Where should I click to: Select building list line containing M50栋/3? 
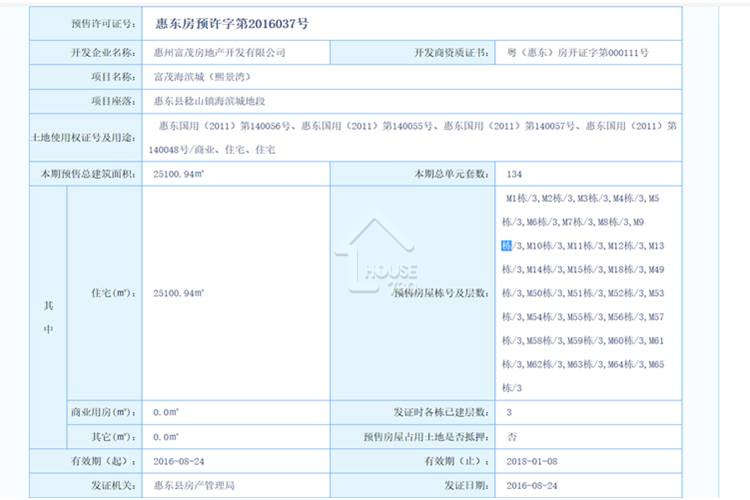click(583, 293)
